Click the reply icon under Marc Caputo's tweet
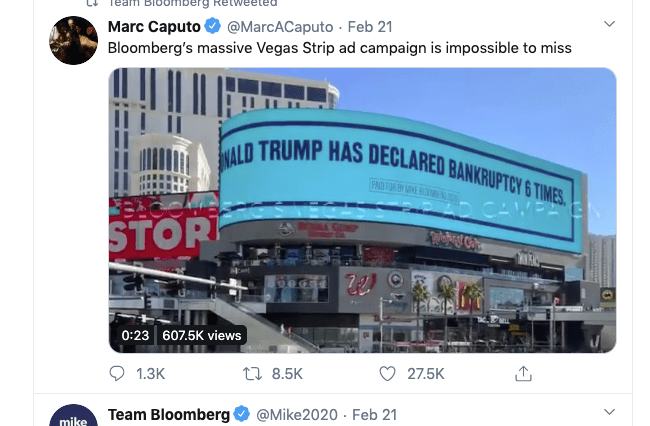 [117, 373]
